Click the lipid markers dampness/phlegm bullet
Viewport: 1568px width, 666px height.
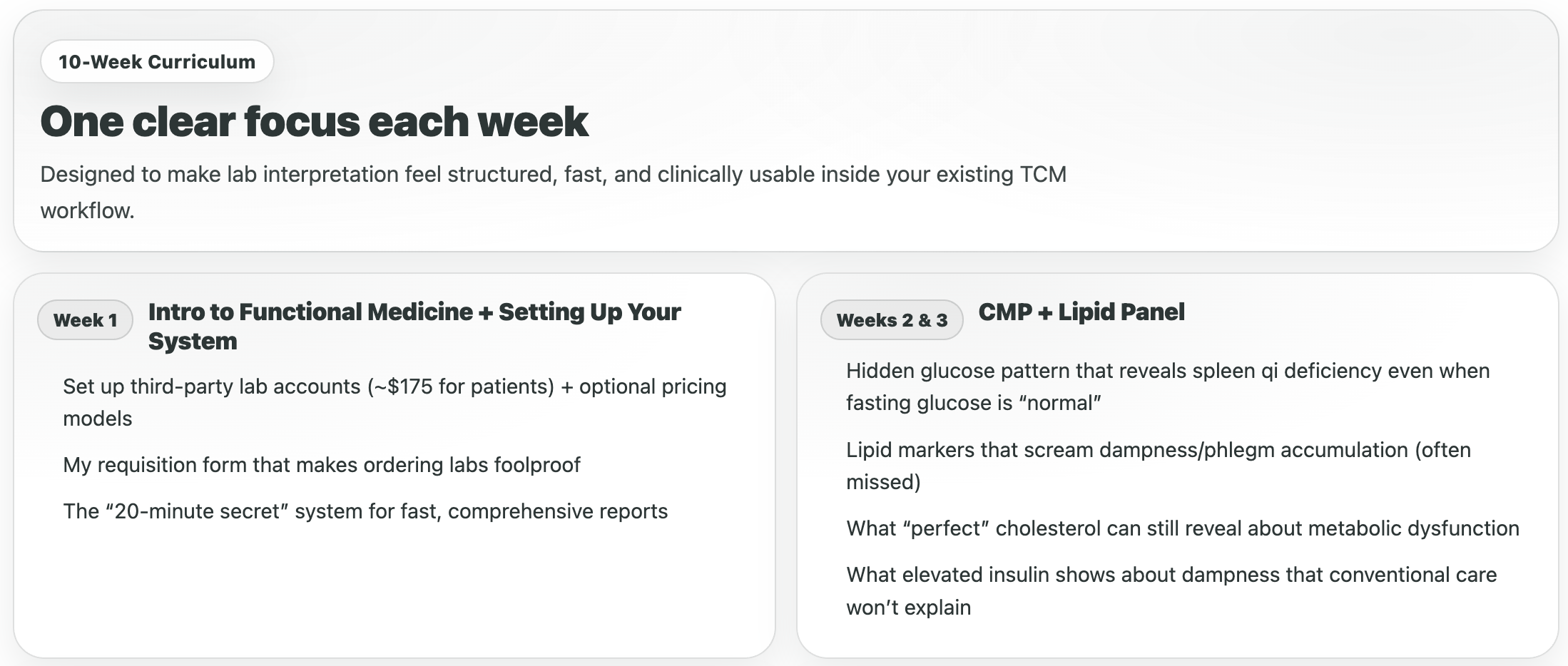click(1159, 466)
